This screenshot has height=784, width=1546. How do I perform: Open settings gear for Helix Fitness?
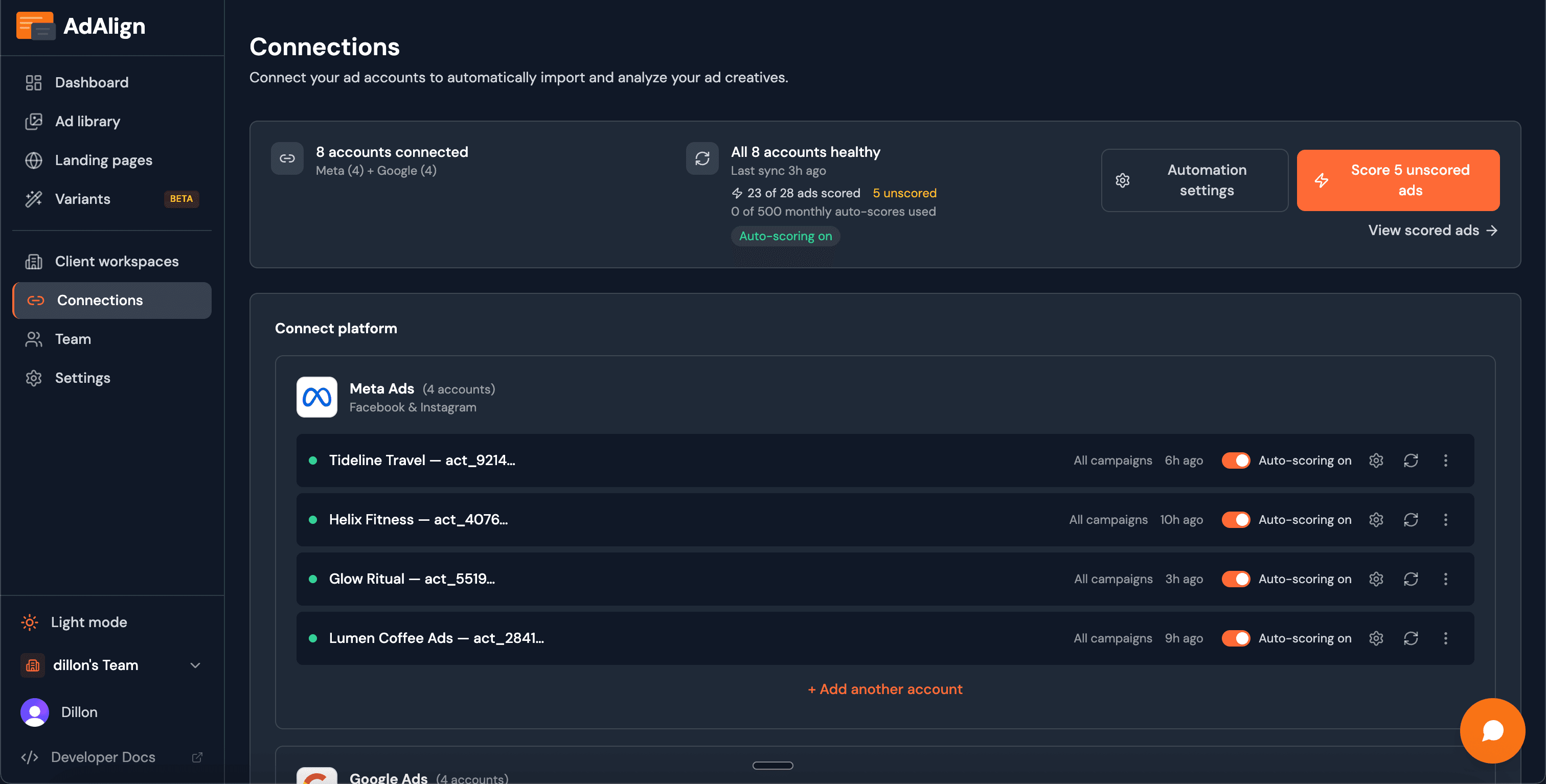click(1376, 519)
